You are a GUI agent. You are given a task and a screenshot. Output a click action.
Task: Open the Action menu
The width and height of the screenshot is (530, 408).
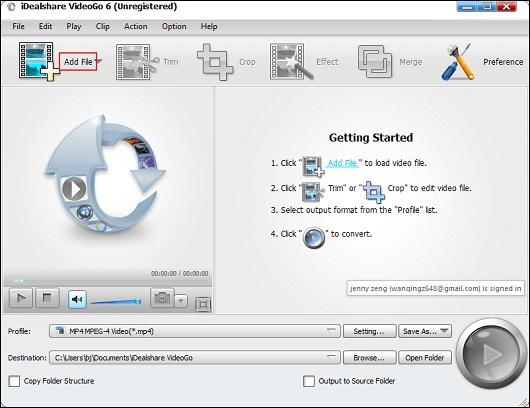136,26
